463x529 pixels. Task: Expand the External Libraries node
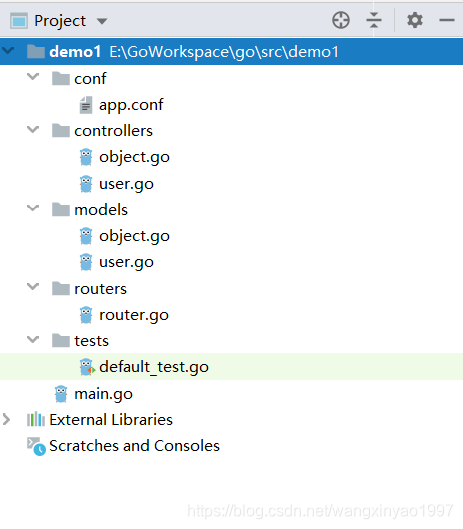6,419
